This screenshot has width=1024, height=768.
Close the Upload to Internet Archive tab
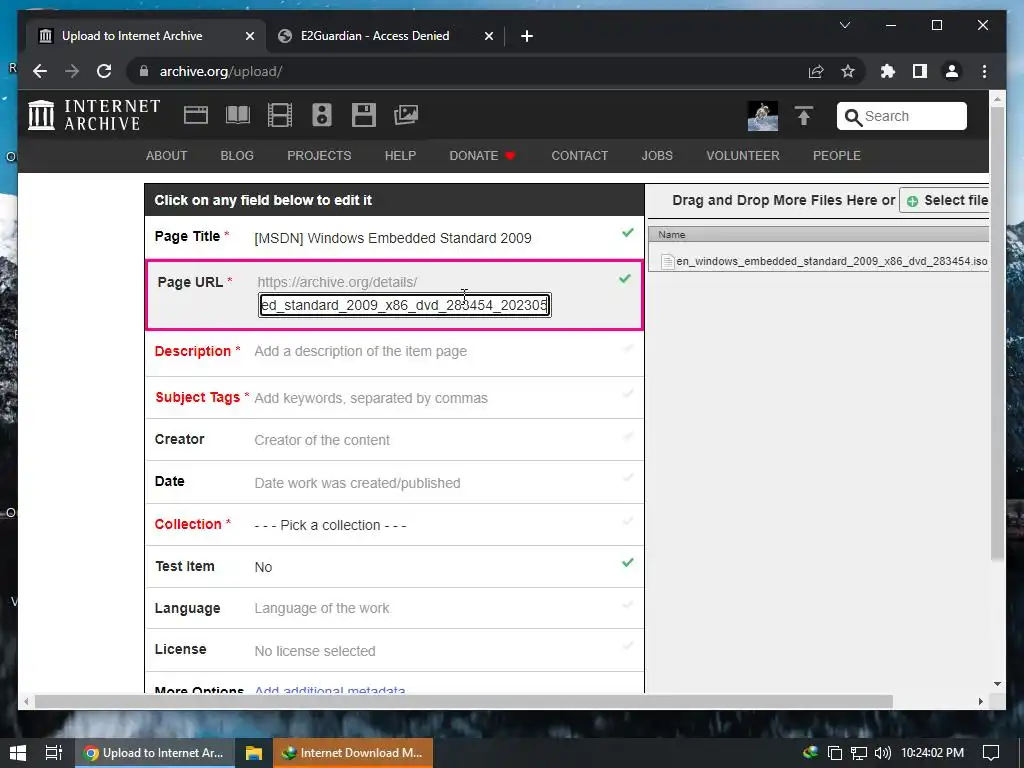pos(249,36)
